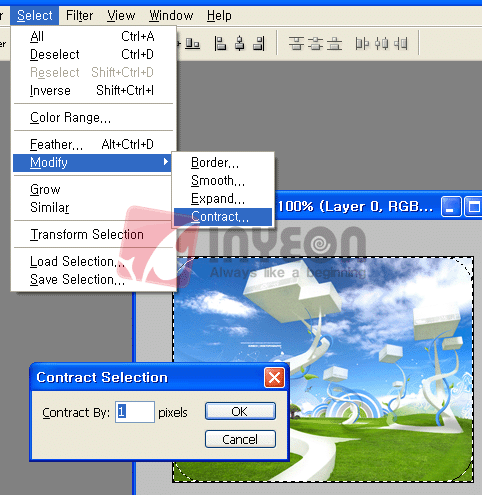482x495 pixels.
Task: Open the Window menu
Action: (x=171, y=16)
